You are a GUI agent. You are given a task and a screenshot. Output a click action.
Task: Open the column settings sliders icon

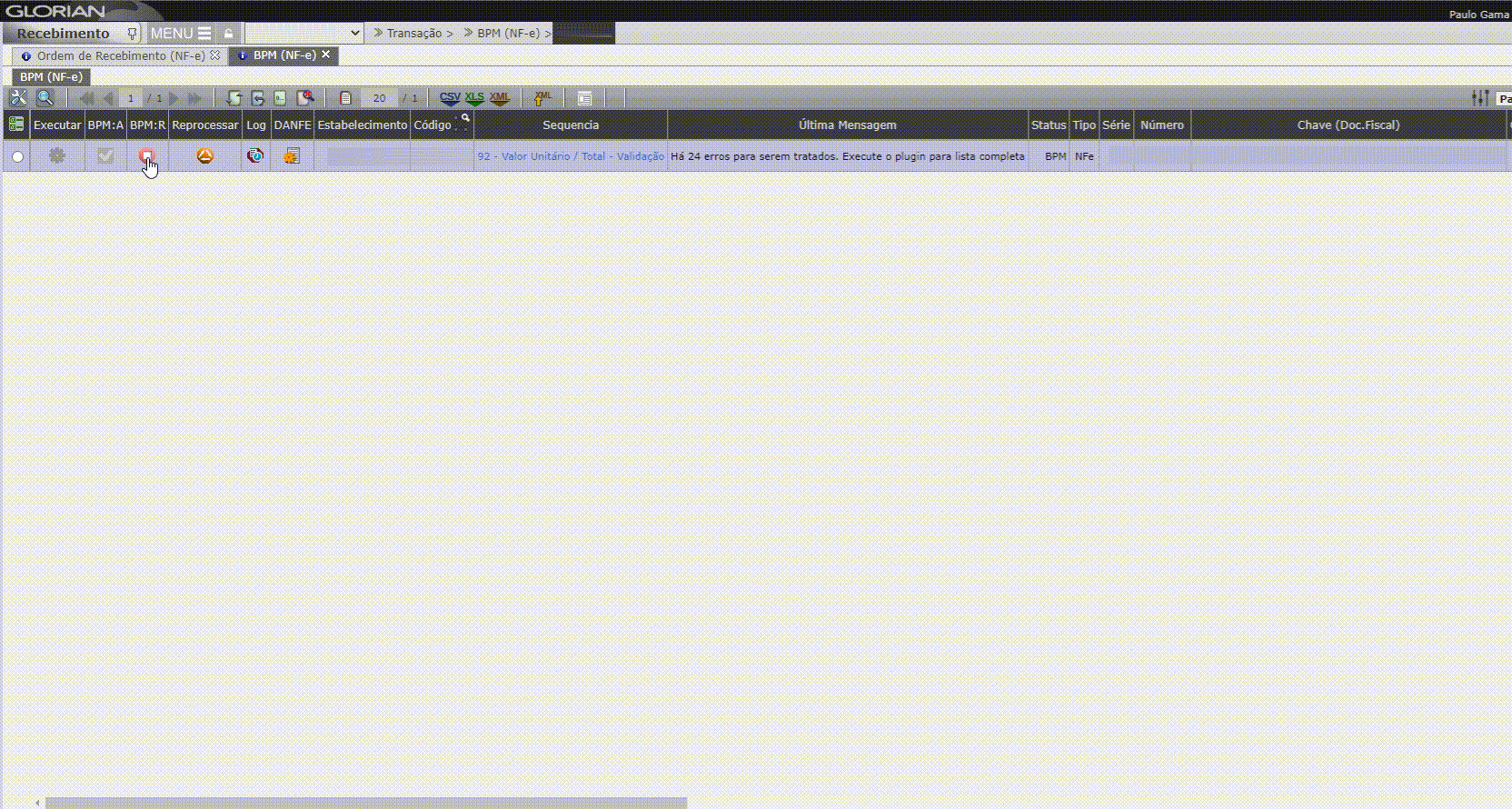click(1480, 98)
